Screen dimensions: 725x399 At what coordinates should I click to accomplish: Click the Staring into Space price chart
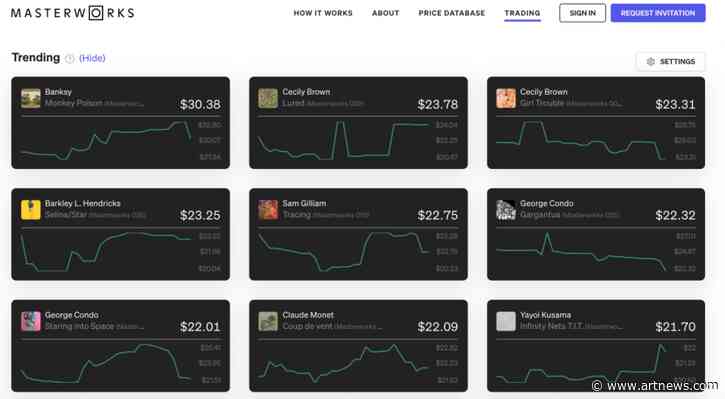(x=106, y=363)
